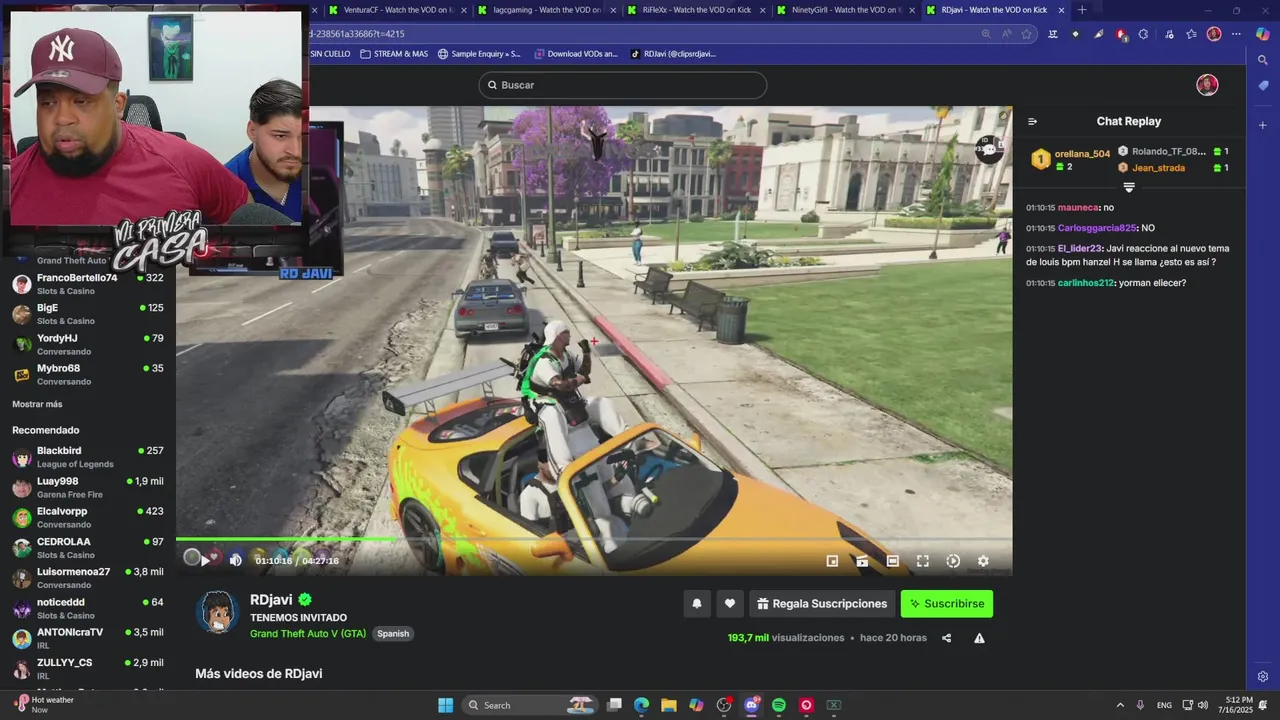Click Edge sidebar search icon
This screenshot has height=720, width=1280.
pos(1263,60)
